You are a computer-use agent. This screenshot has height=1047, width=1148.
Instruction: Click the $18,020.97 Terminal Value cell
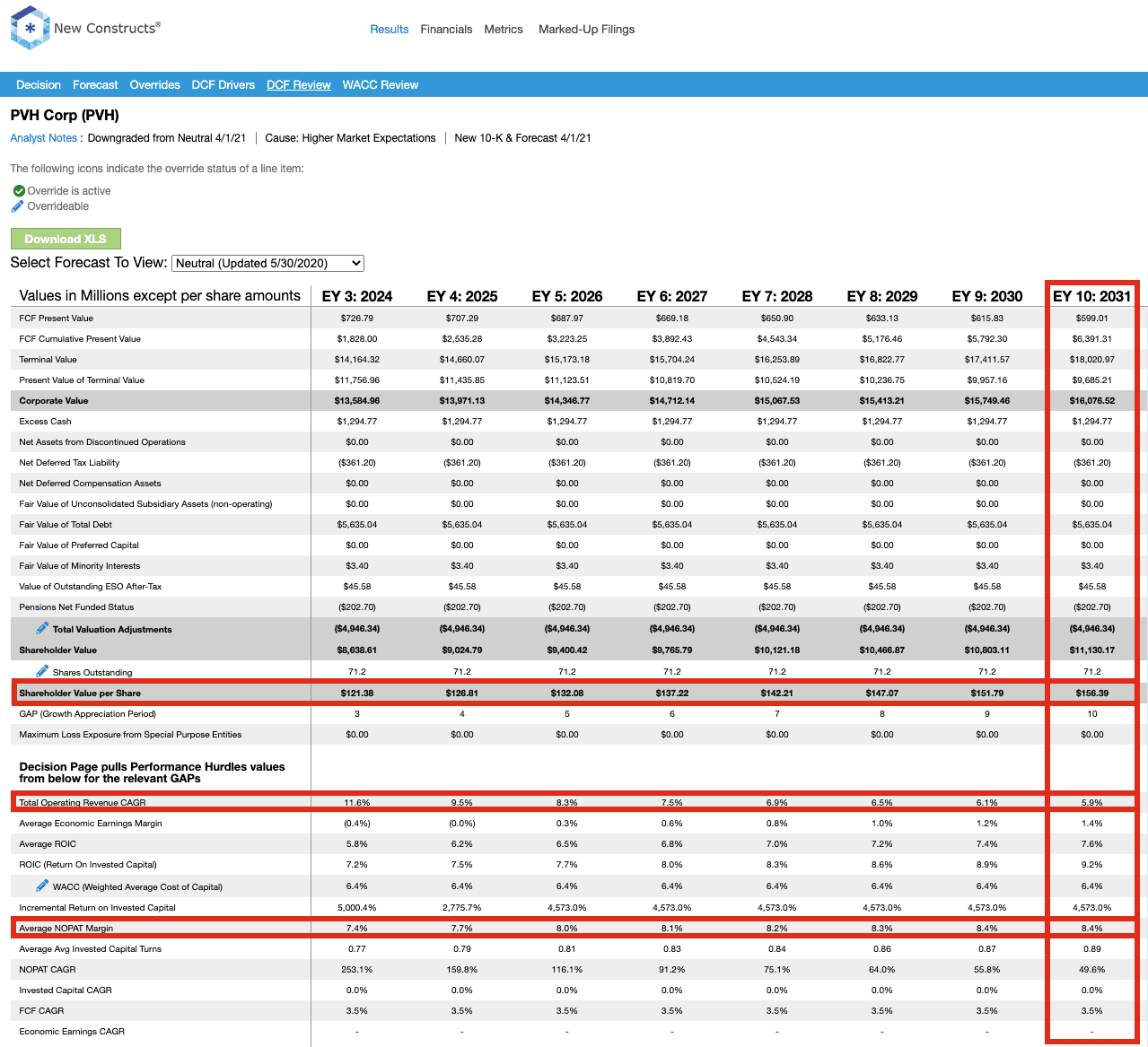tap(1092, 360)
